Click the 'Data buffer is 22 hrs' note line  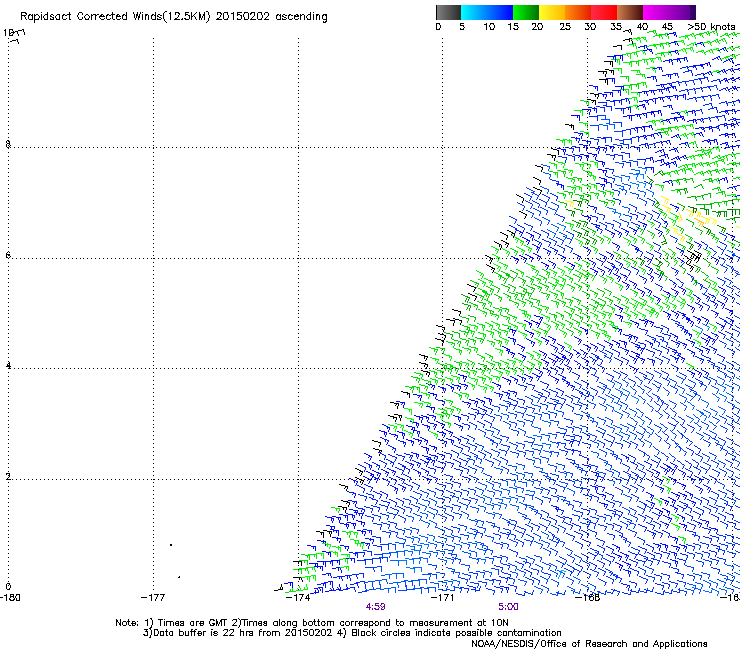pyautogui.click(x=352, y=633)
